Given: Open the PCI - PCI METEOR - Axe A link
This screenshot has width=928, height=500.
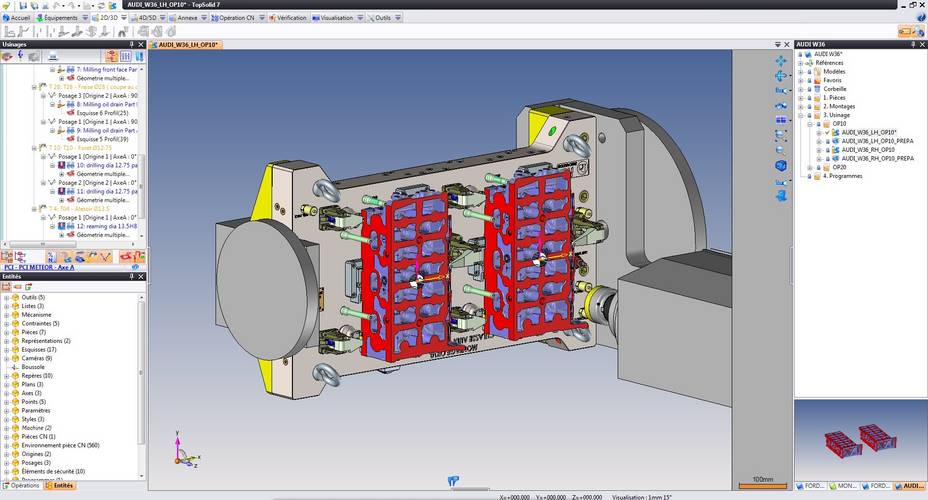Looking at the screenshot, I should (39, 267).
